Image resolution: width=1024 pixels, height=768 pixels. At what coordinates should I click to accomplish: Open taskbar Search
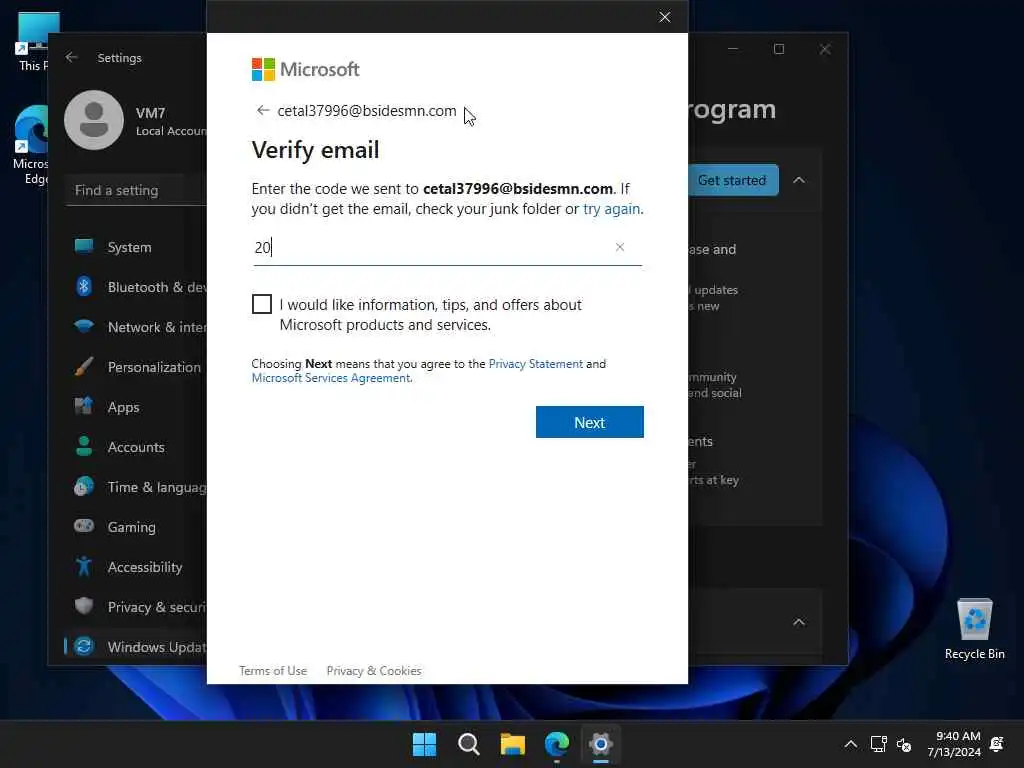(468, 744)
